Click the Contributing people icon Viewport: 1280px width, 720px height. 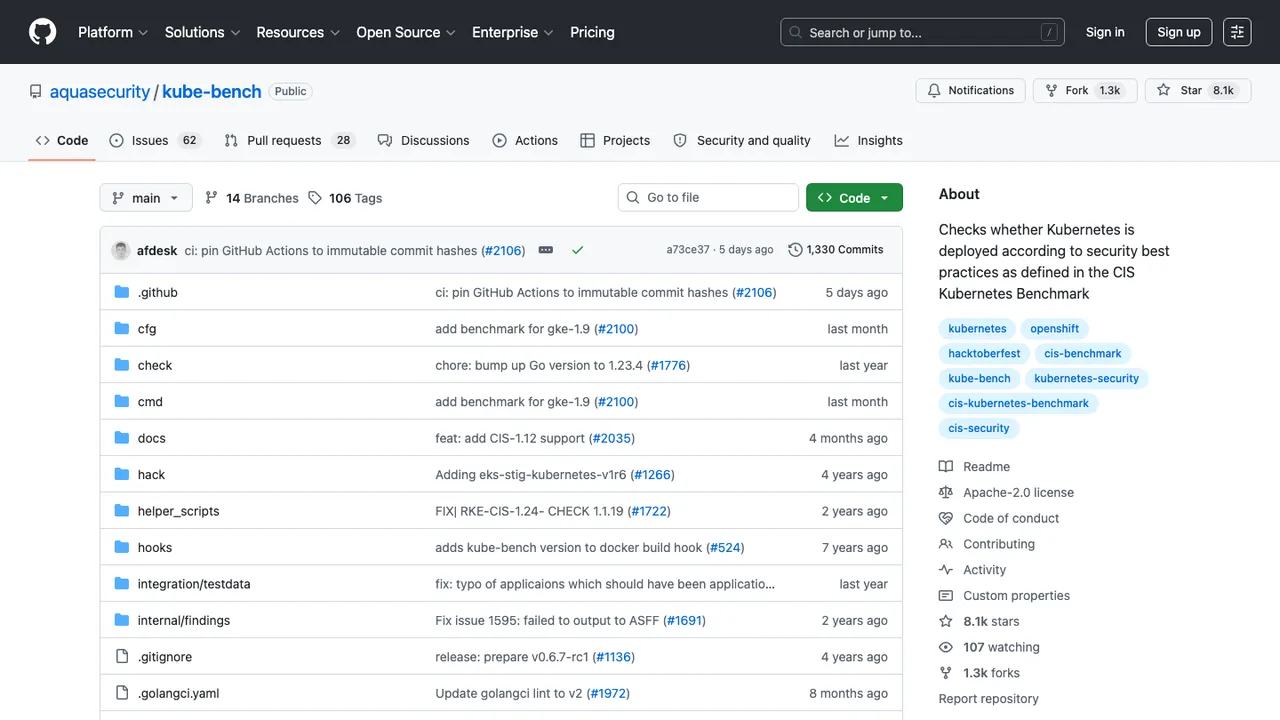[x=946, y=544]
